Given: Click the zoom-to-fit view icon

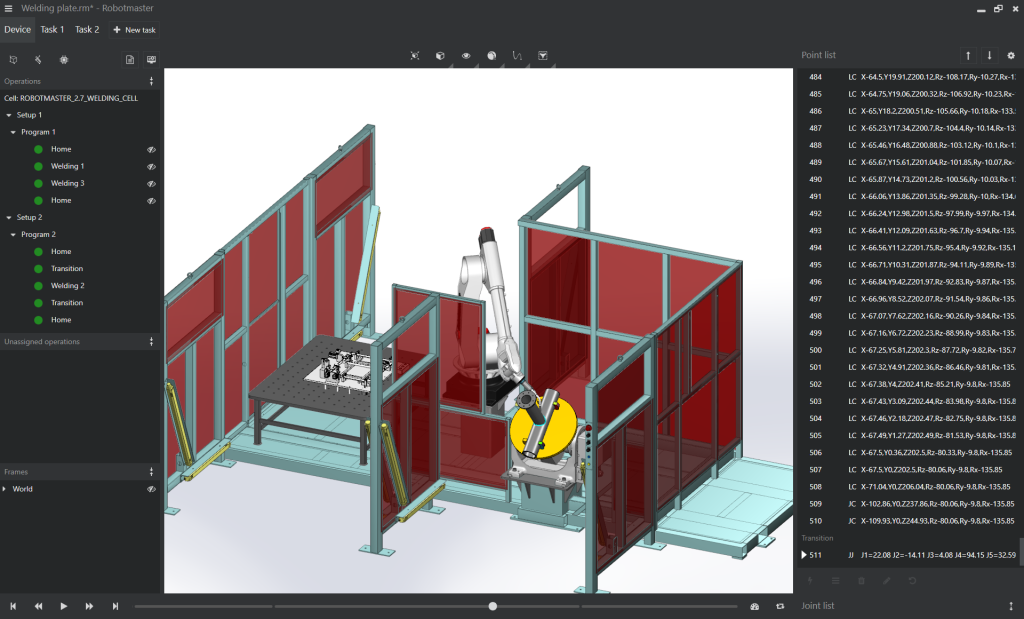Looking at the screenshot, I should [415, 56].
